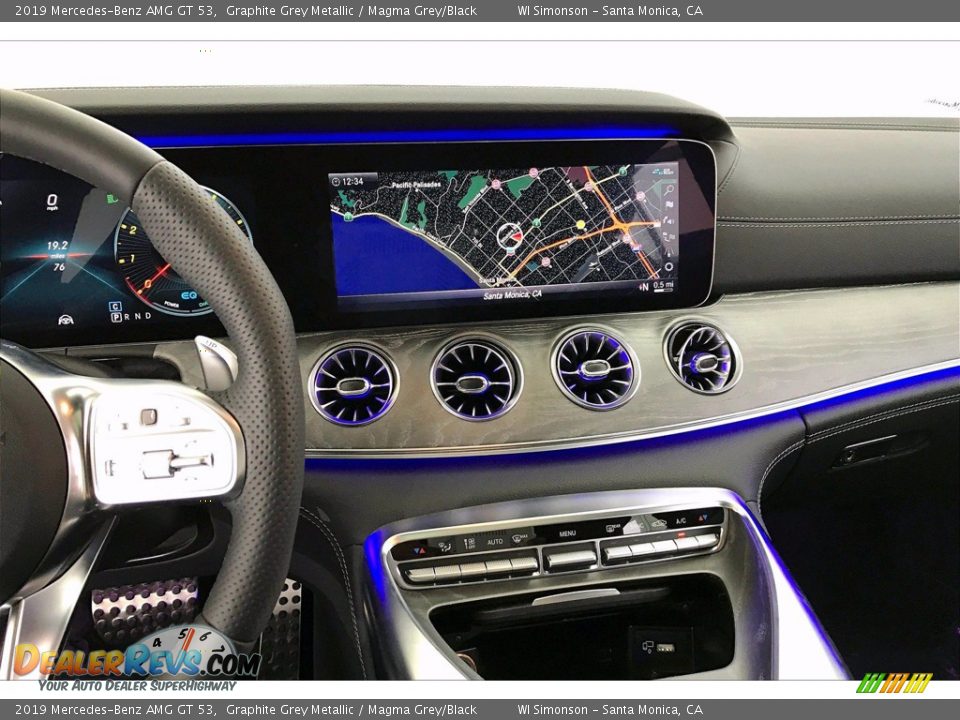Adjust the fan speed control icon
Viewport: 960px width, 720px height.
tap(469, 543)
